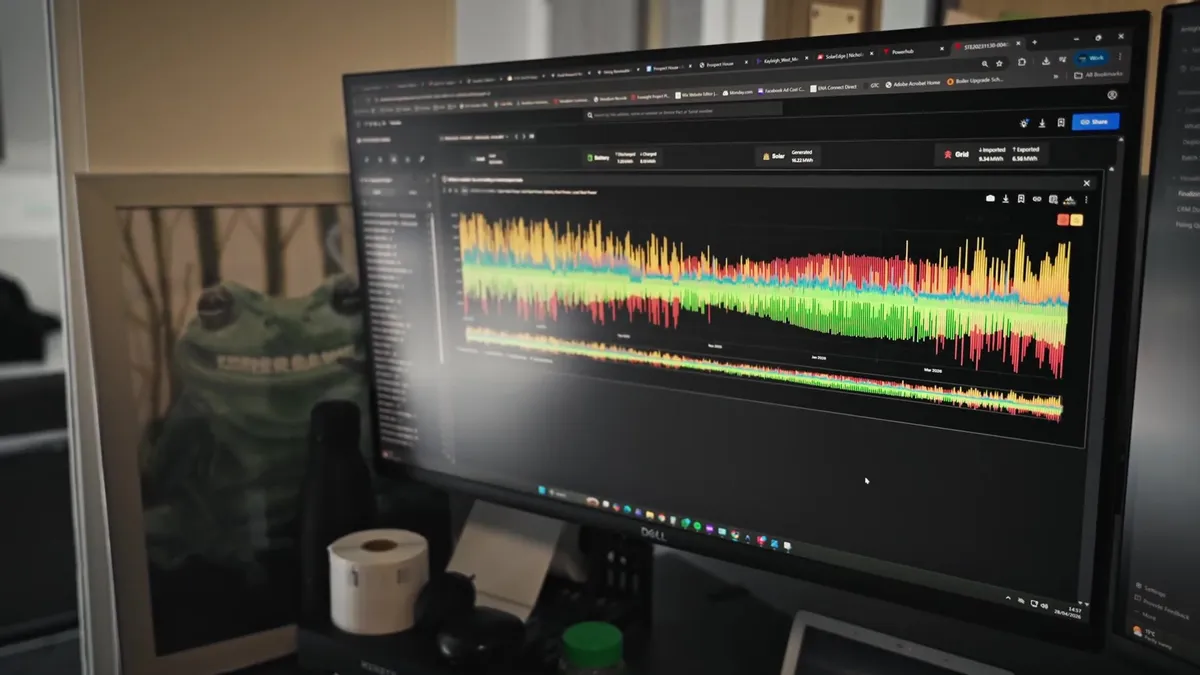The image size is (1200, 675).
Task: Open the Adobe Acrobat Home bookmark
Action: 913,83
